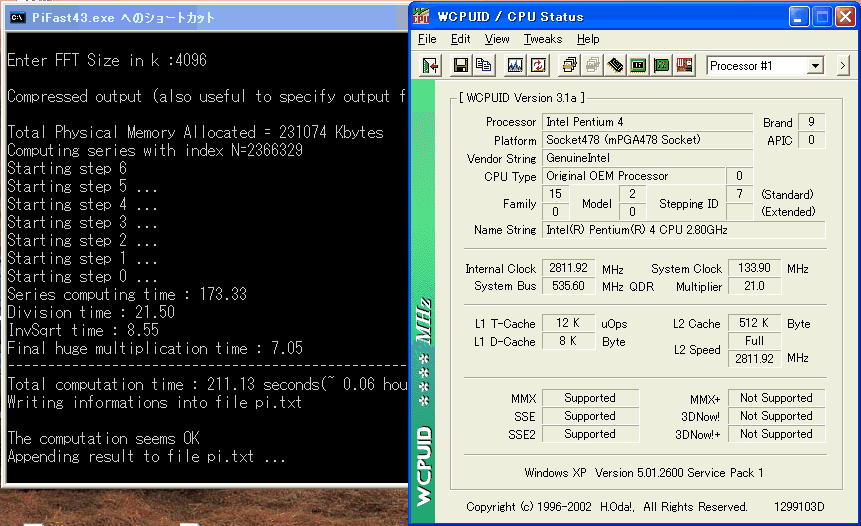861x526 pixels.
Task: Click the Intel Pentium 4 processor field
Action: coord(647,122)
